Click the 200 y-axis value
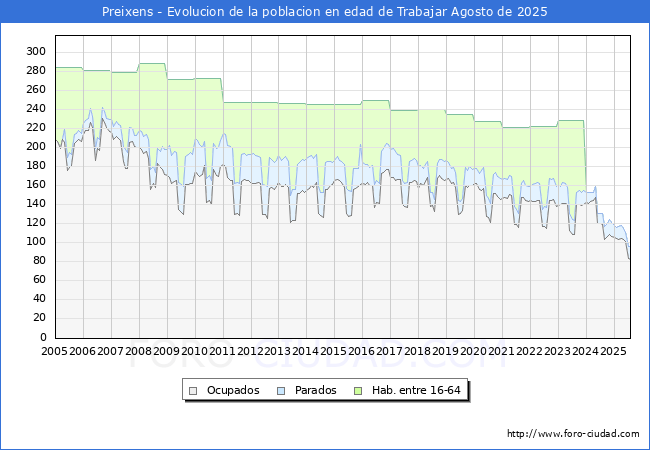650x450 pixels. 36,147
